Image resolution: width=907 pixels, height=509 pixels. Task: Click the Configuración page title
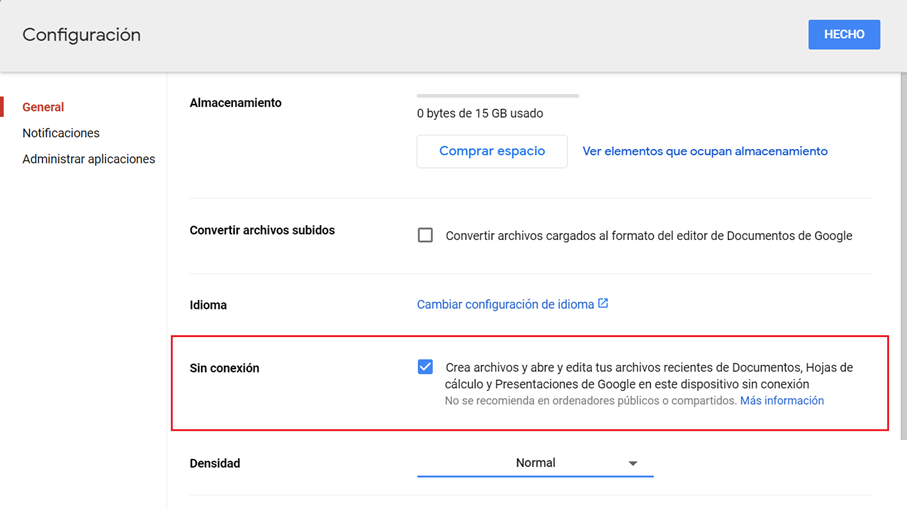pos(81,35)
